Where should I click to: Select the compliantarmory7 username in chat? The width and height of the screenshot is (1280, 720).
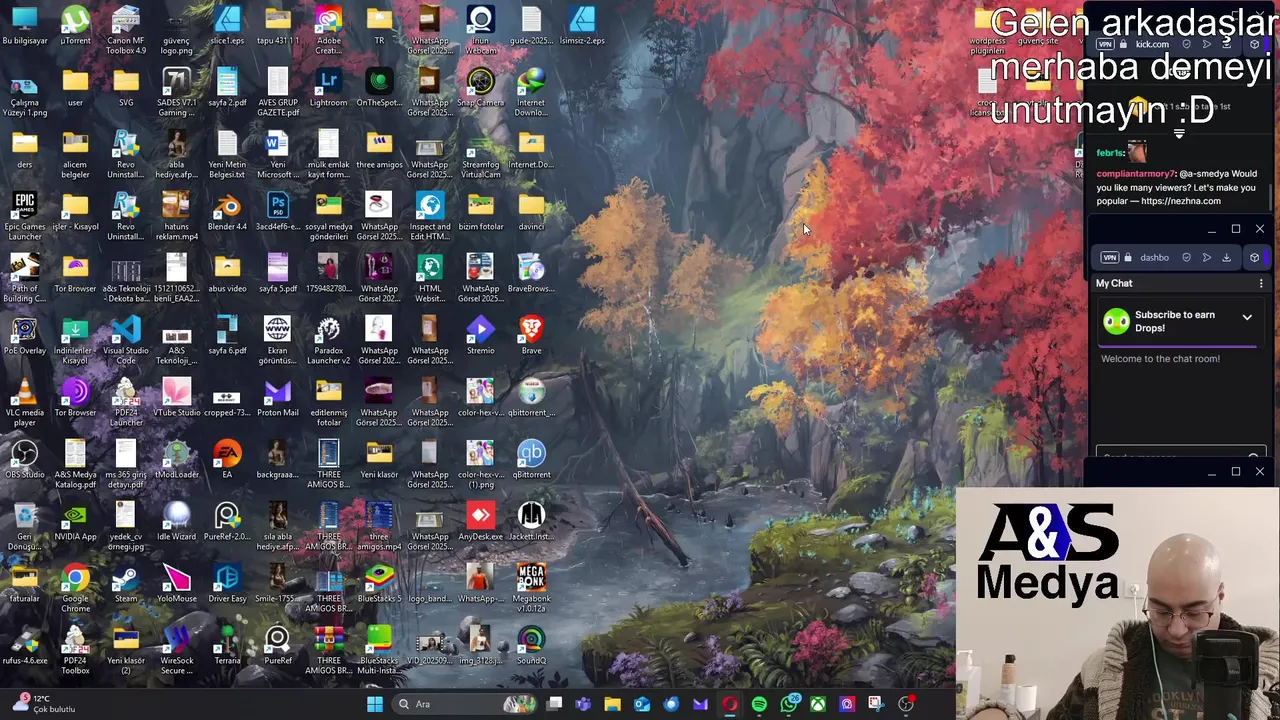click(1135, 174)
